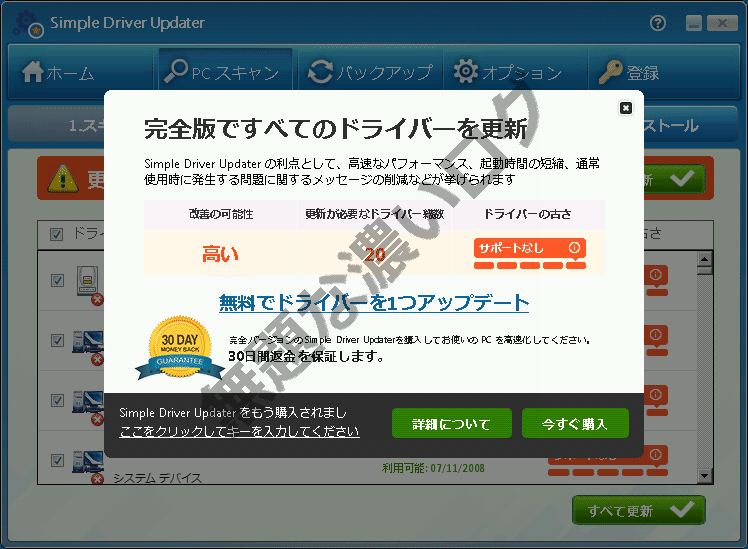Viewport: 748px width, 549px height.
Task: Uncheck the first driver row checkbox
Action: click(57, 280)
